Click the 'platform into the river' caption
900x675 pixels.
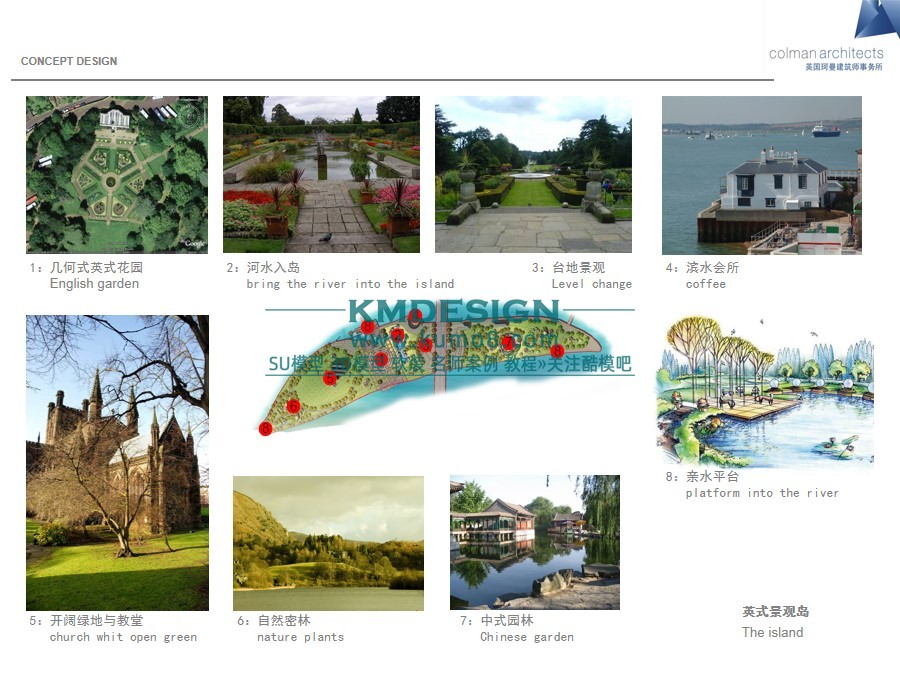pyautogui.click(x=762, y=493)
